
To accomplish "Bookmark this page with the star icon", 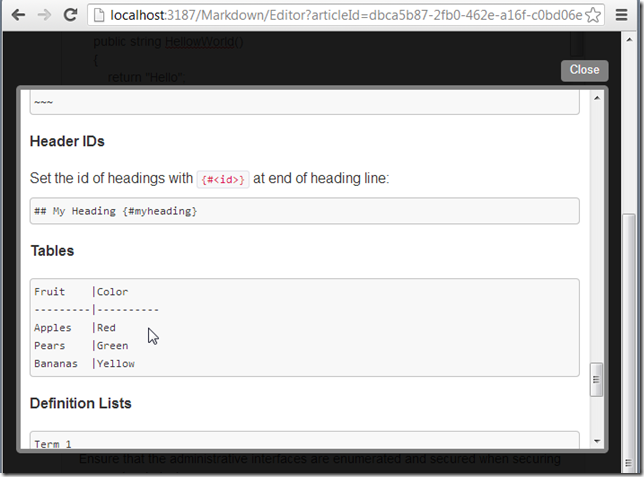I will pyautogui.click(x=594, y=15).
